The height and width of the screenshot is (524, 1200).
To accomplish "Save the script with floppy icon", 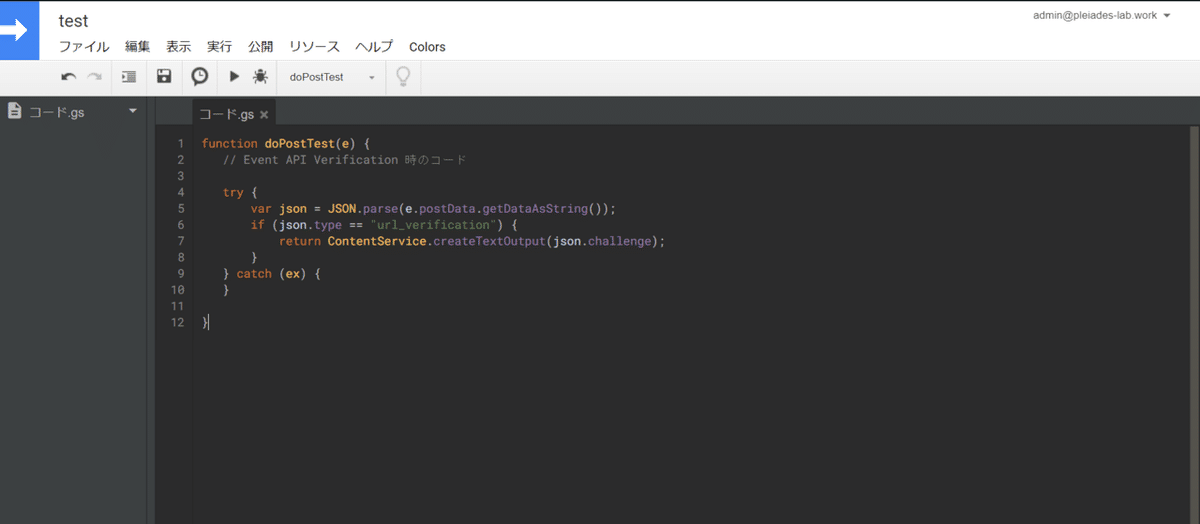I will [164, 77].
